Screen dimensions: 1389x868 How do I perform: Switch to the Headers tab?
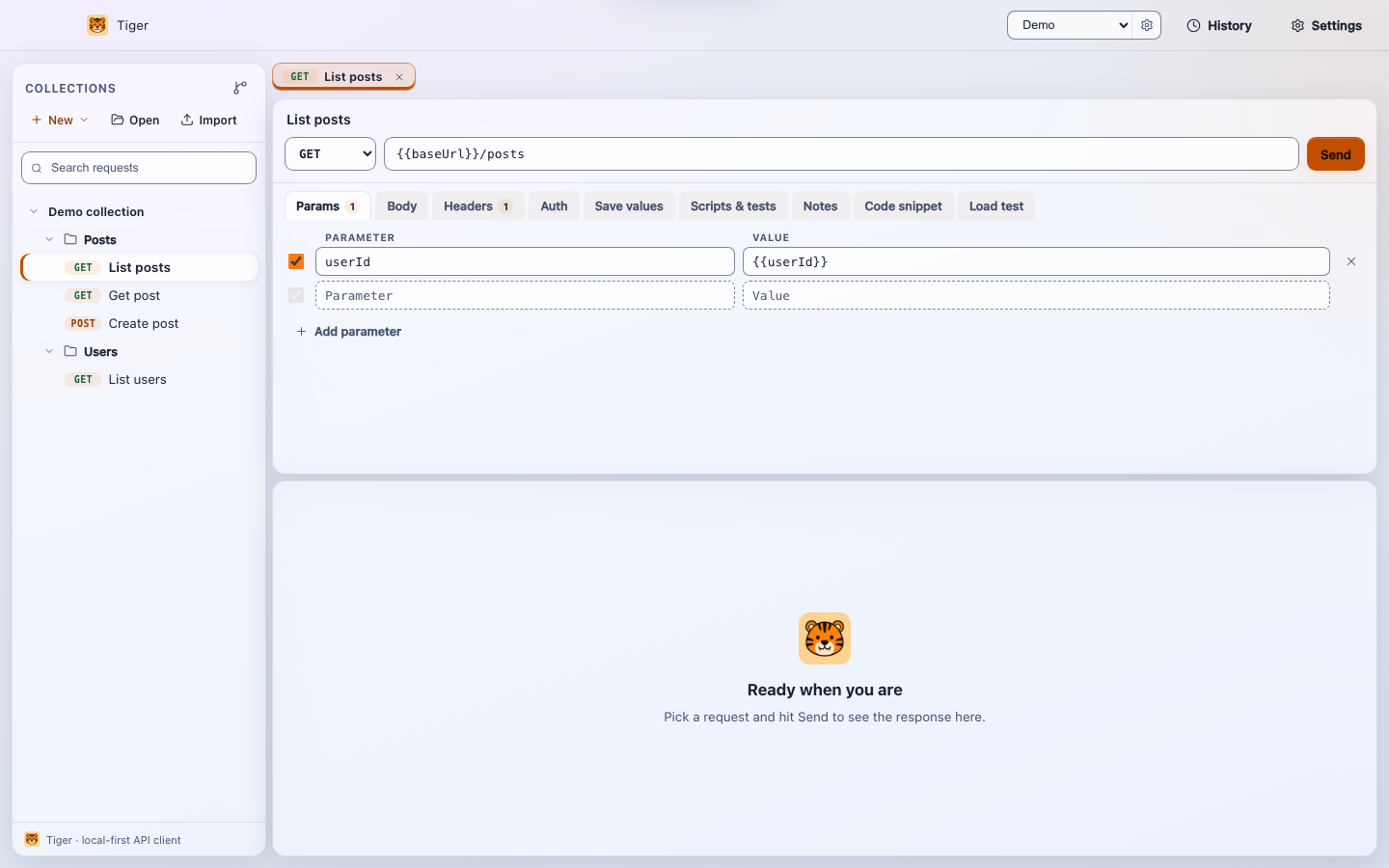click(x=477, y=206)
